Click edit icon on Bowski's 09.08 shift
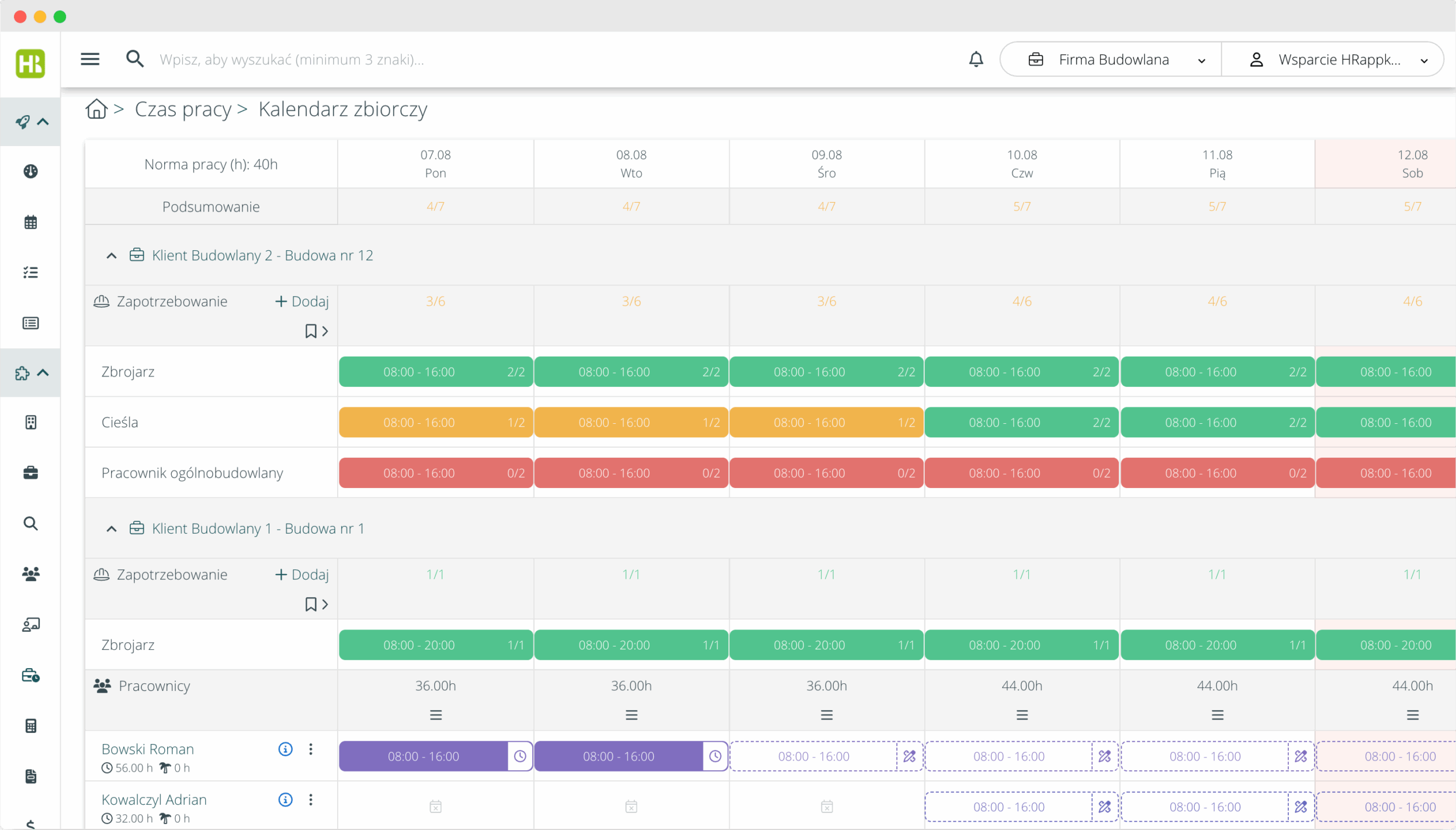 (x=909, y=756)
